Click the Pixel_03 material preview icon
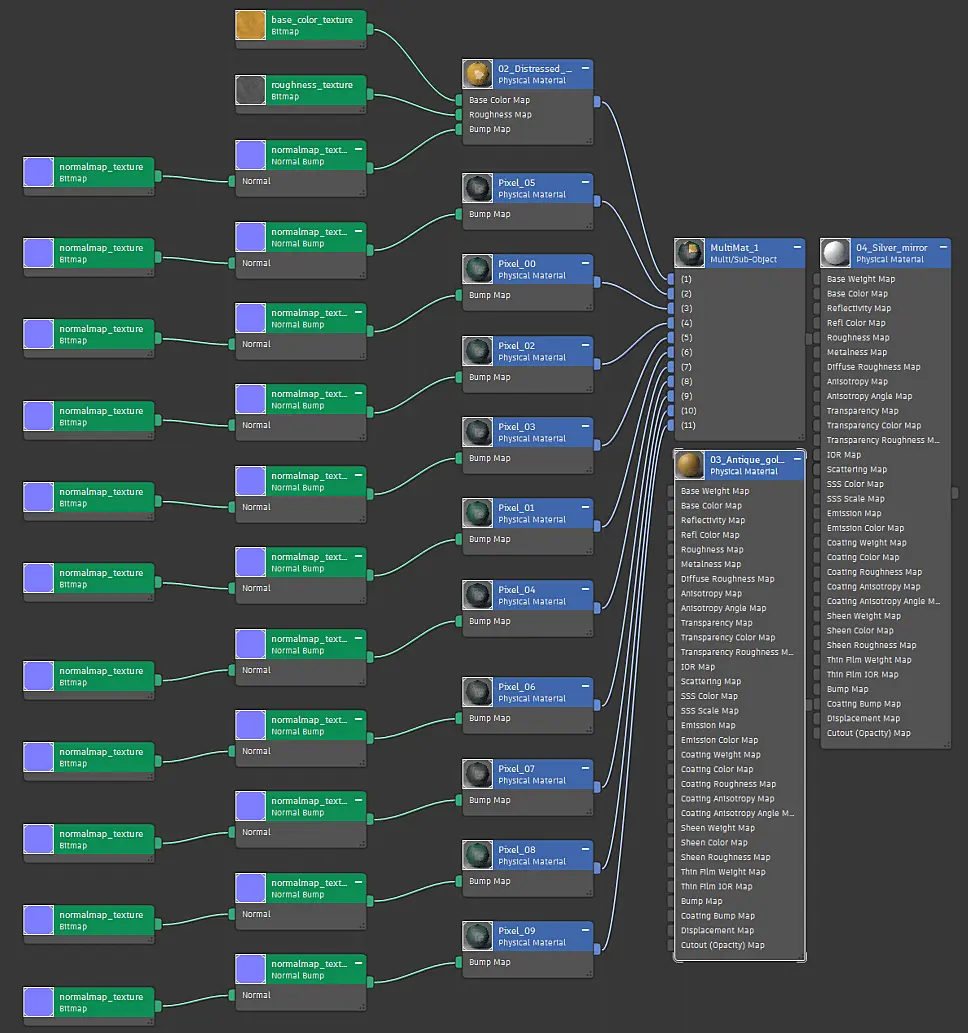 [x=478, y=432]
